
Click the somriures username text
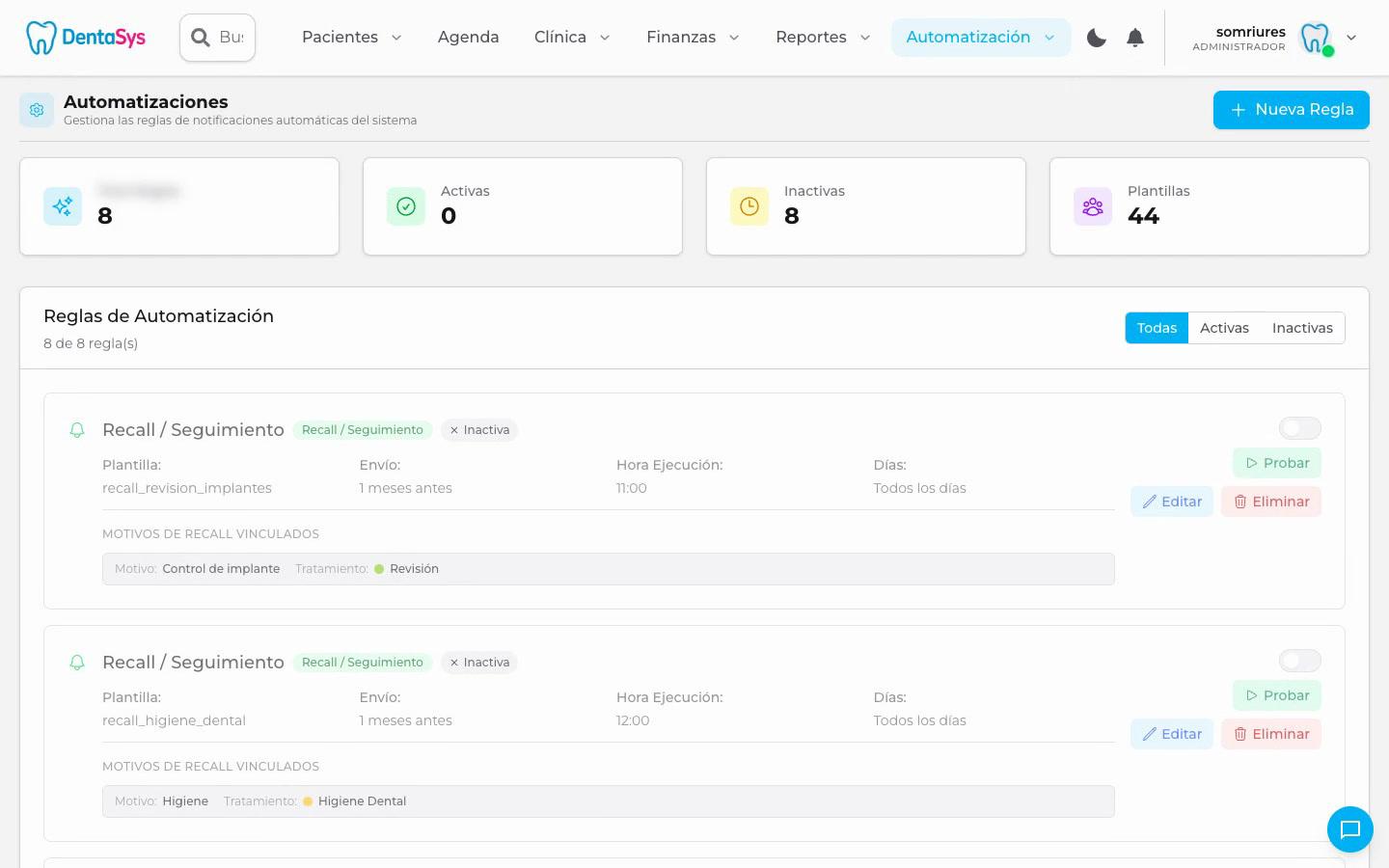pyautogui.click(x=1251, y=32)
